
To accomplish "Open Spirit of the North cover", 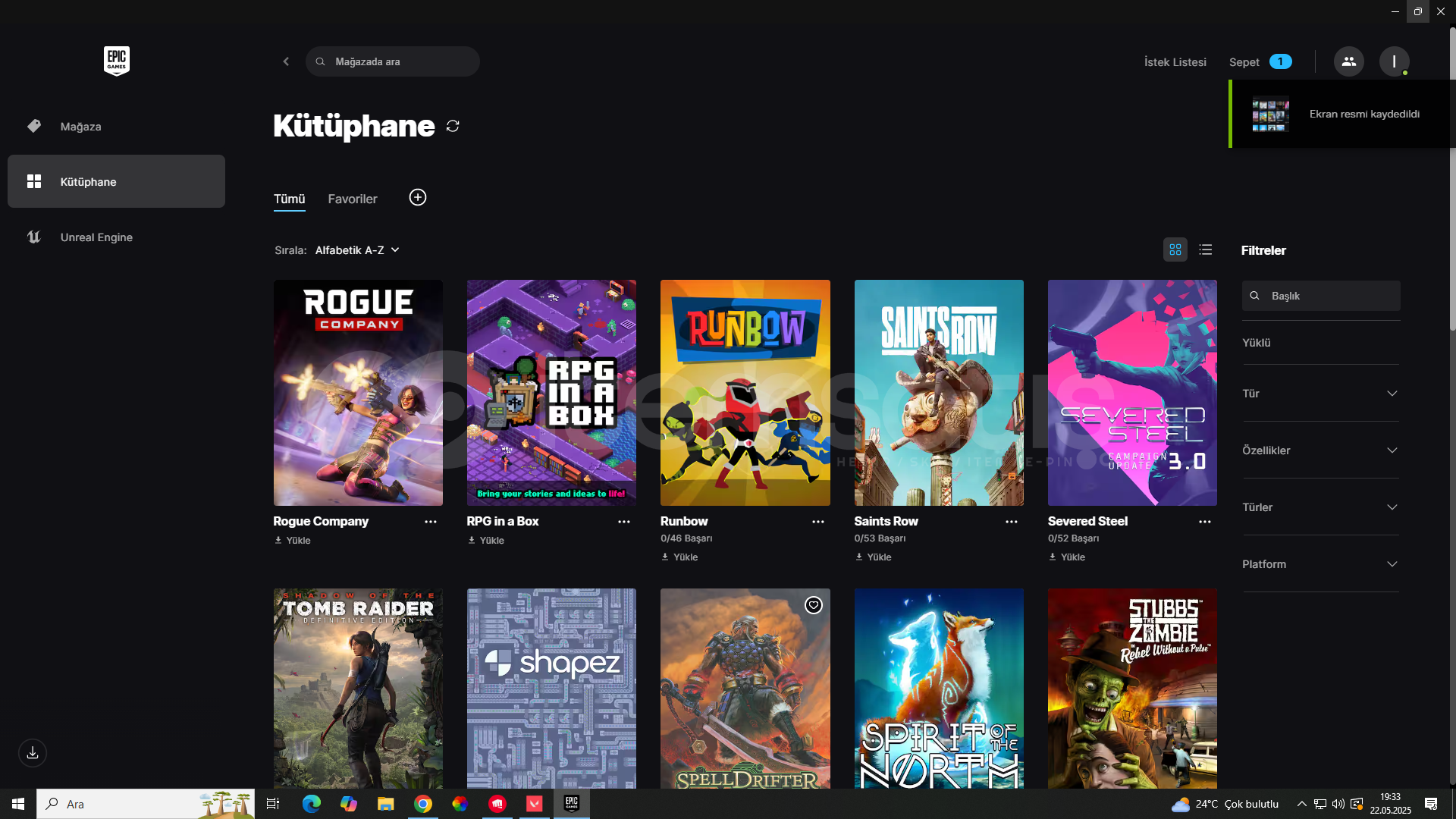I will [939, 689].
